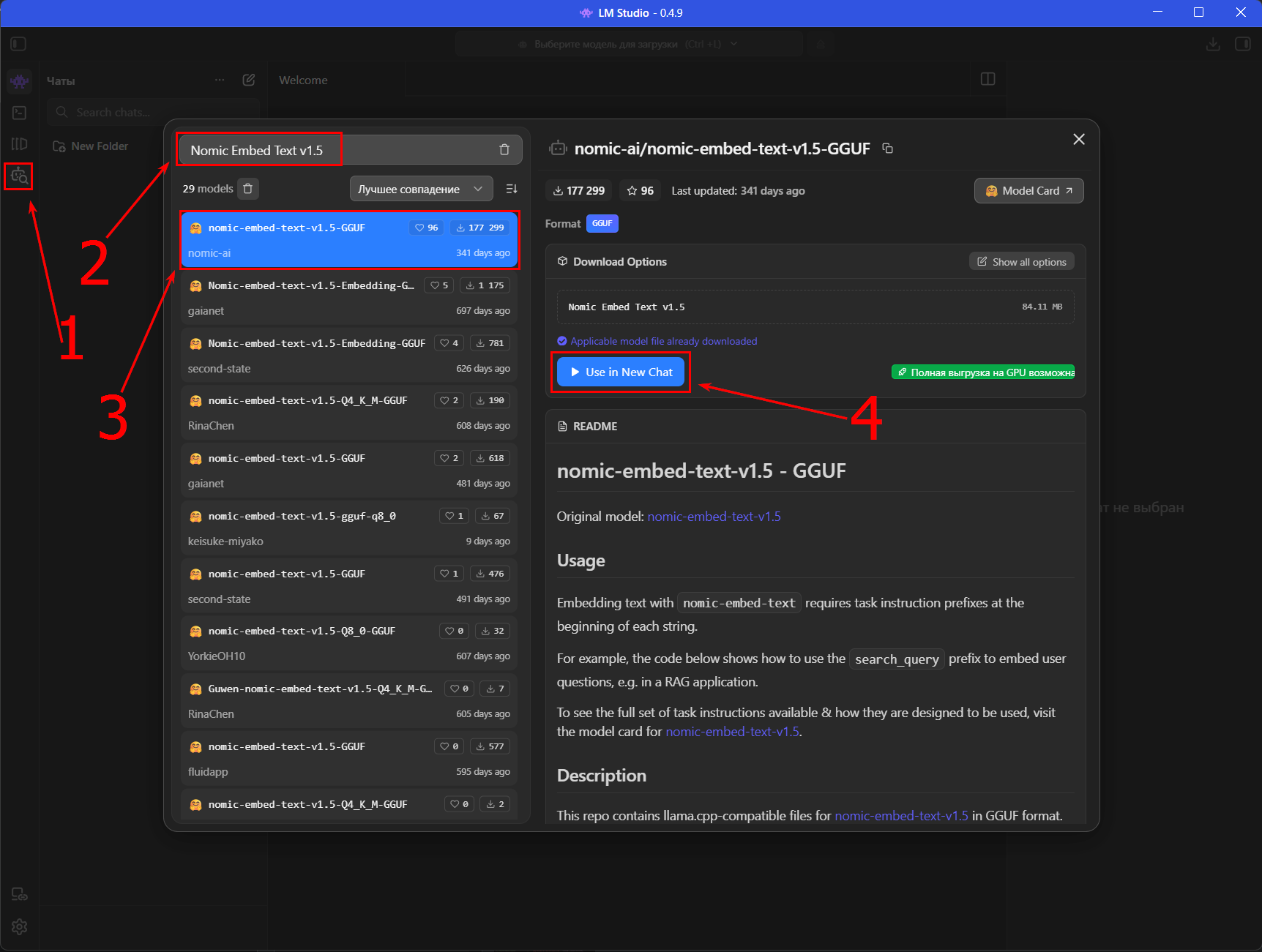Toggle the left sidebar panel icon
This screenshot has width=1262, height=952.
(18, 44)
